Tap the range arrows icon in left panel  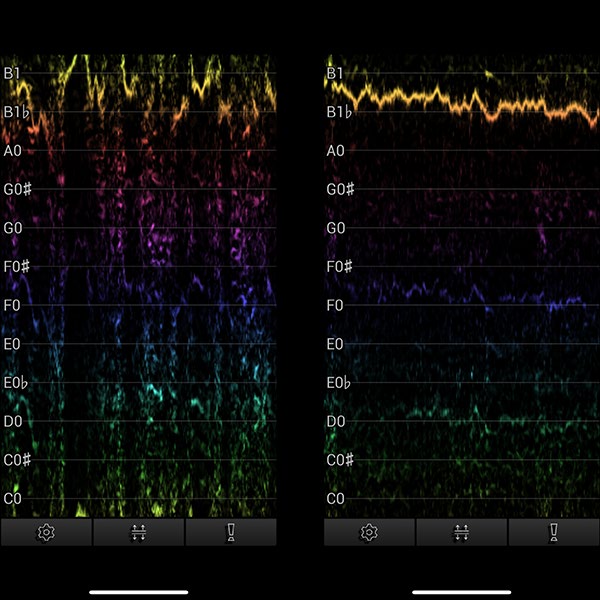point(138,532)
